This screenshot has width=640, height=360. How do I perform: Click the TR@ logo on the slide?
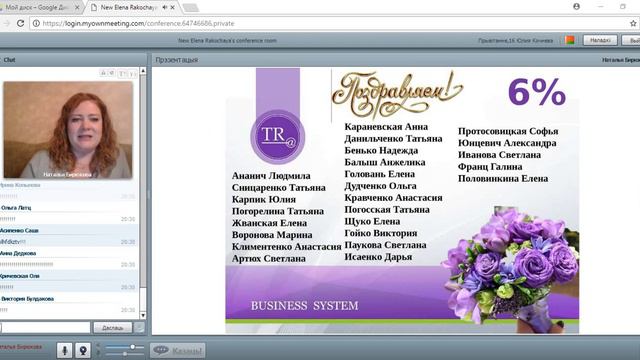click(278, 137)
